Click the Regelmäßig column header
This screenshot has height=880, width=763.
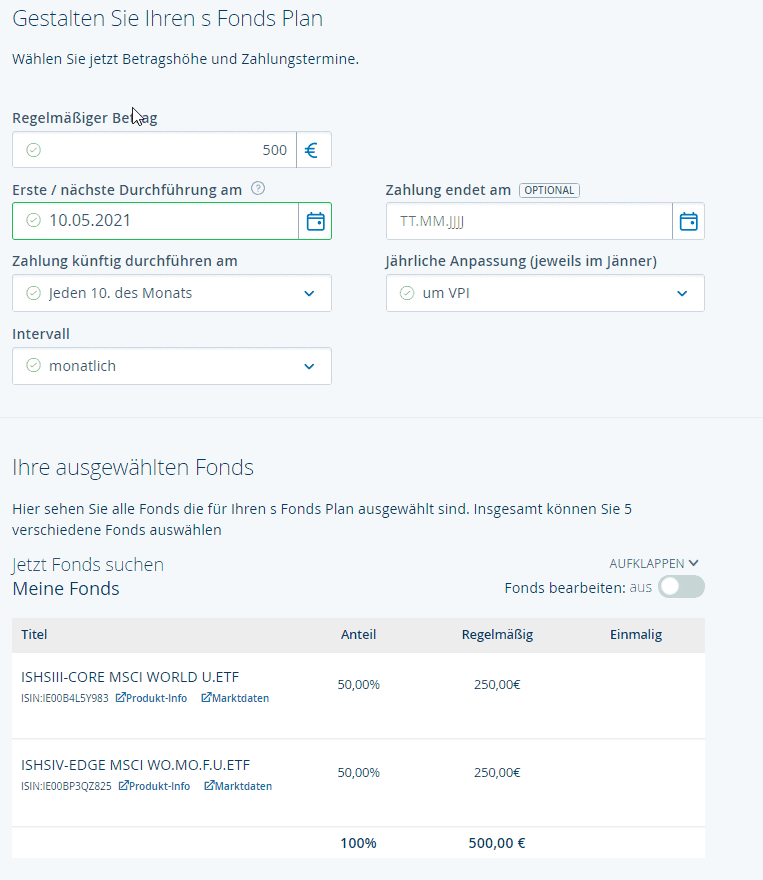497,634
